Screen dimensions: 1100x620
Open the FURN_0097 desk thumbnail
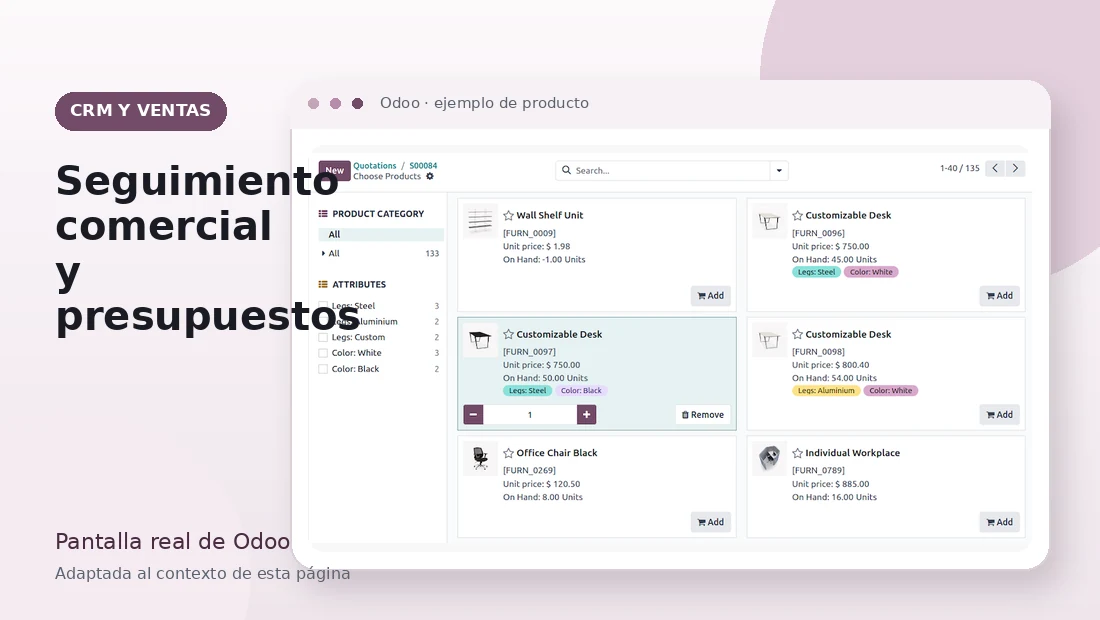coord(481,339)
